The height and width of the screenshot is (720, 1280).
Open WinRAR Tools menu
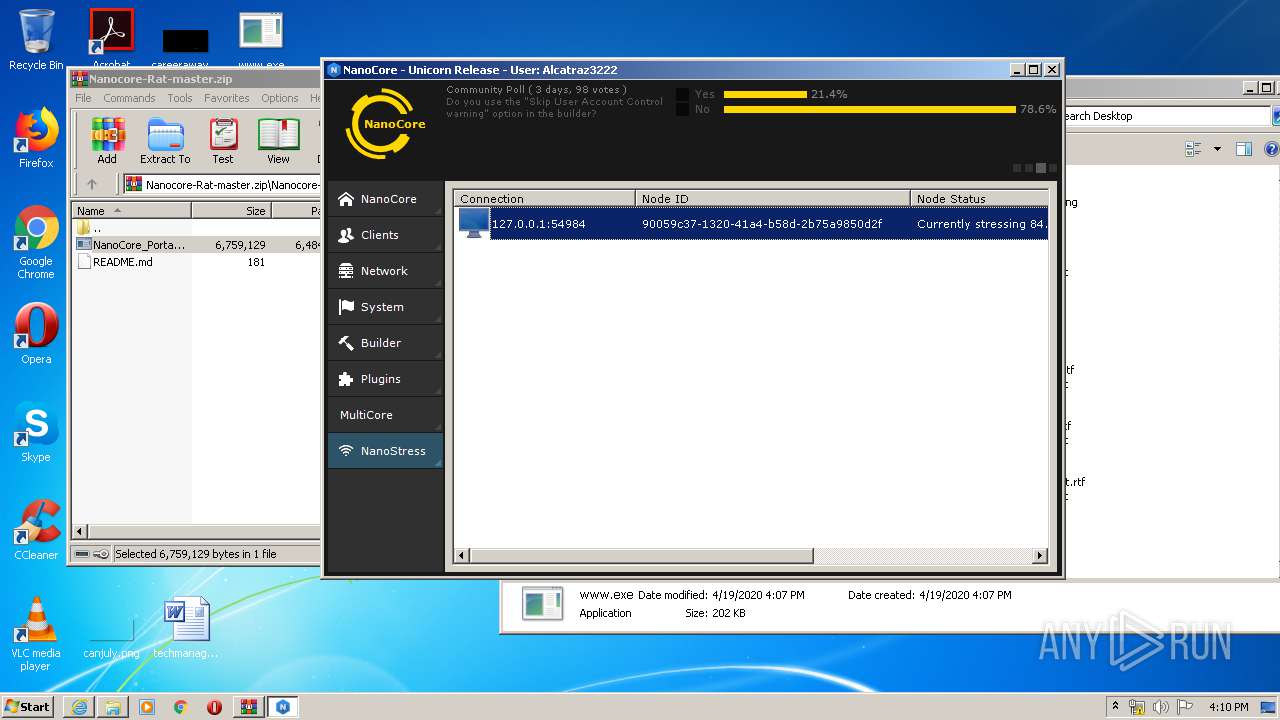tap(180, 98)
